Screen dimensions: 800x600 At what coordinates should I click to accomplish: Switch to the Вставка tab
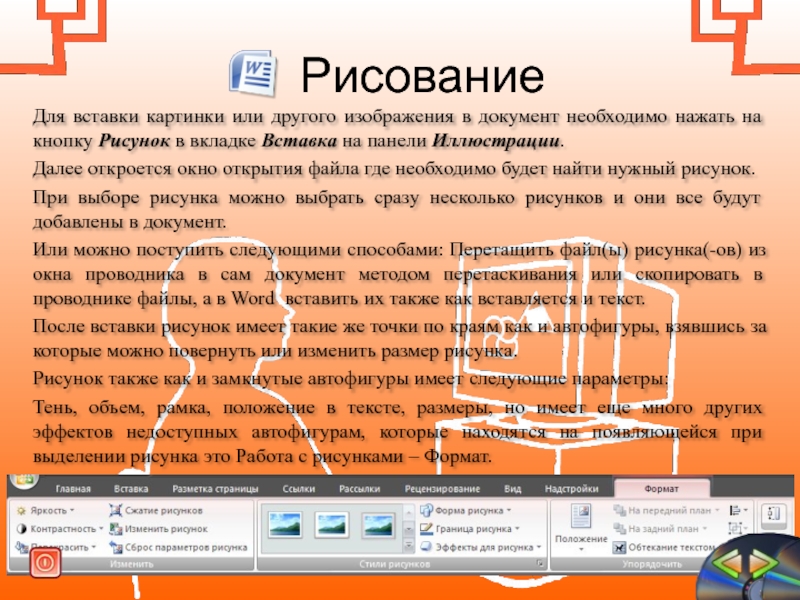[131, 489]
